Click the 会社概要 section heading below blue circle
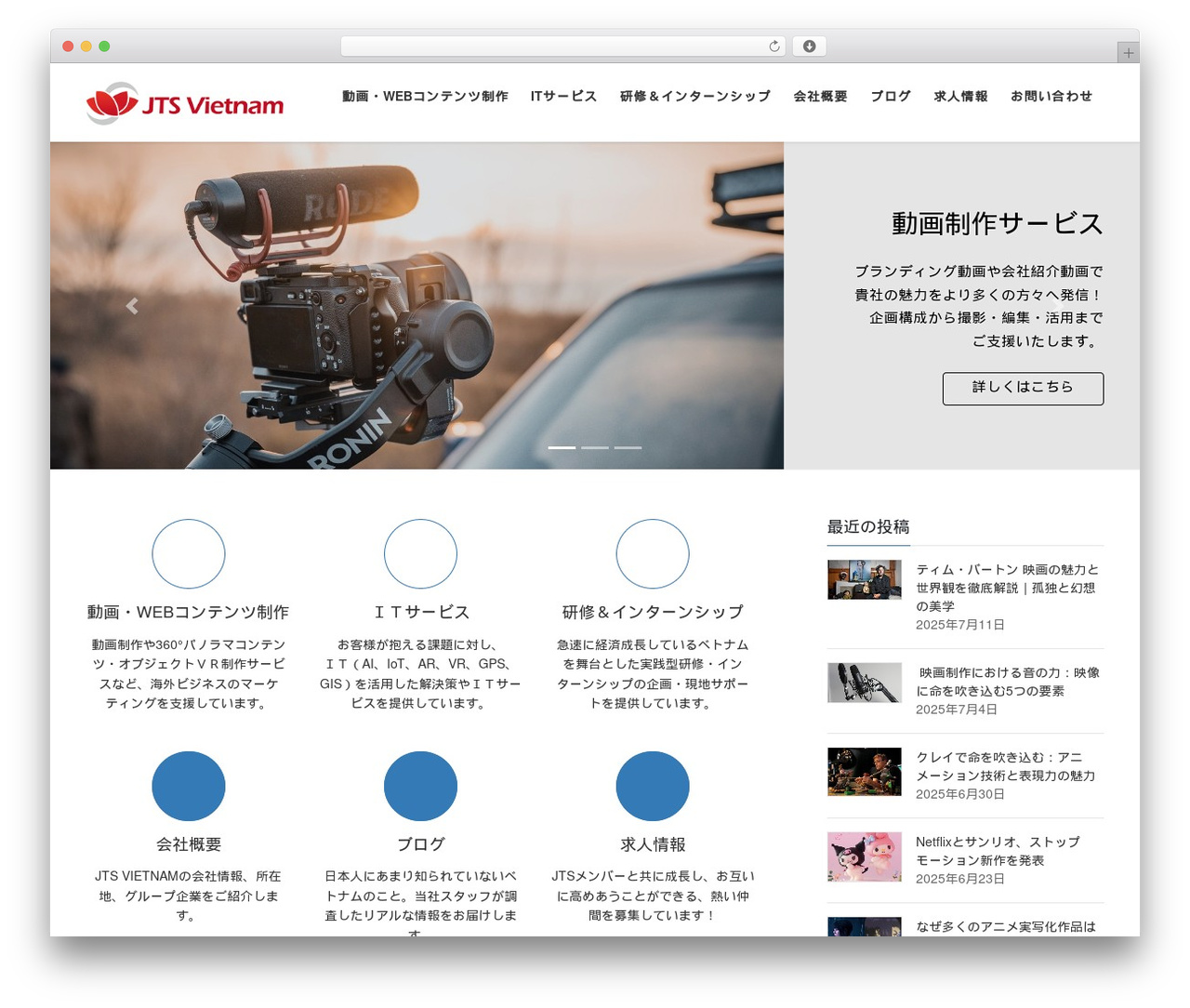The height and width of the screenshot is (1008, 1190). click(x=189, y=844)
